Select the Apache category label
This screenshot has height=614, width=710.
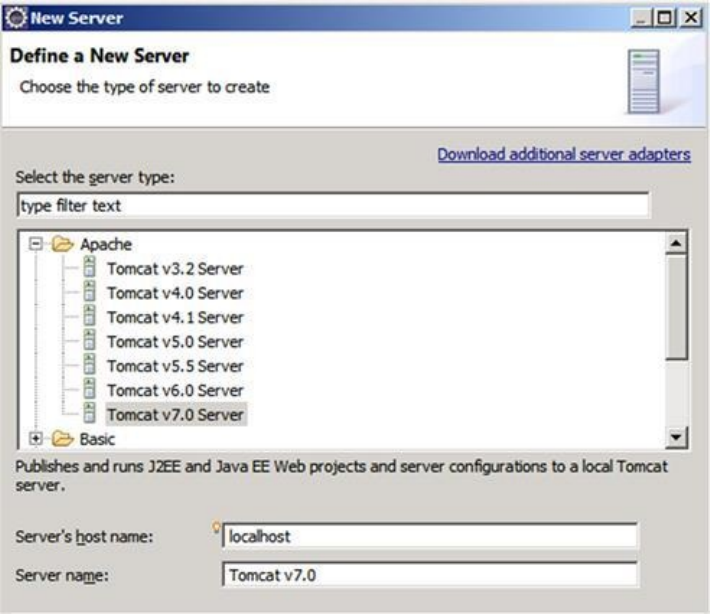pos(106,245)
